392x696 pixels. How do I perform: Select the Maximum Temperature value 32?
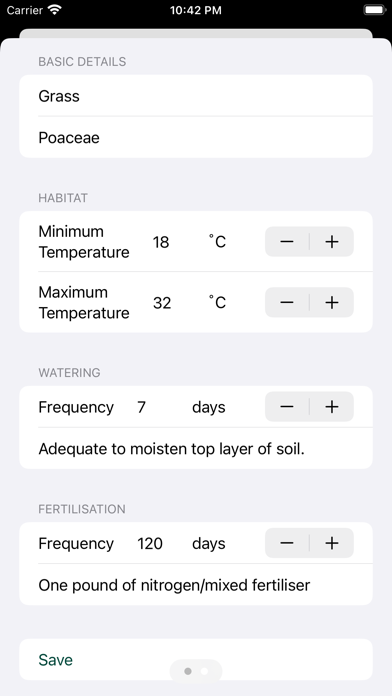coord(162,303)
